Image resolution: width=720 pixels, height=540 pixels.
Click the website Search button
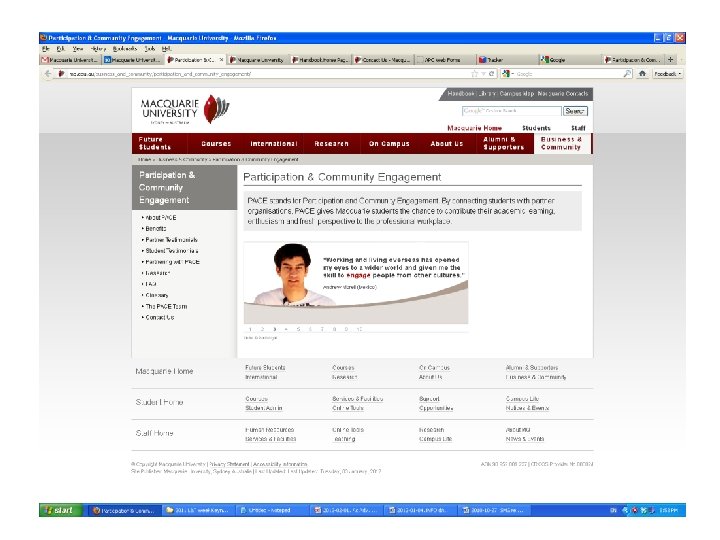coord(575,111)
